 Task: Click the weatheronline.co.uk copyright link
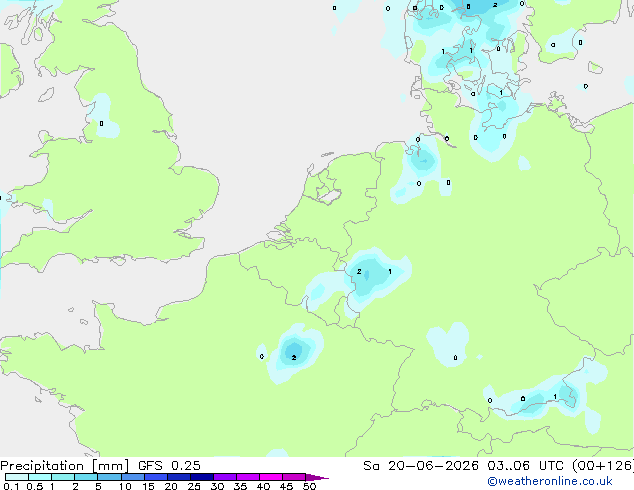coord(549,481)
